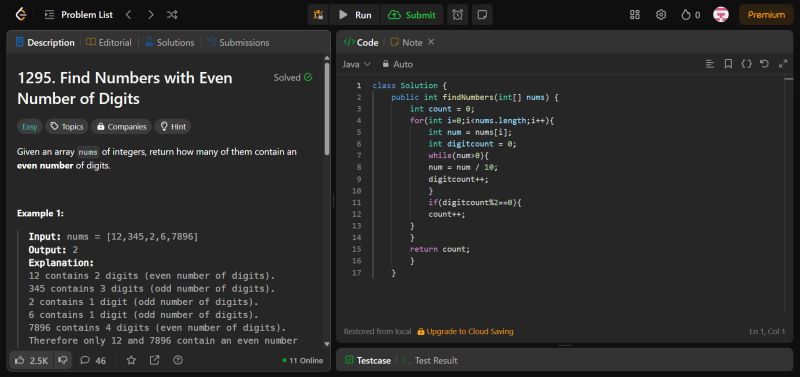Click the Ln 1, Col 1 status text

click(x=767, y=332)
